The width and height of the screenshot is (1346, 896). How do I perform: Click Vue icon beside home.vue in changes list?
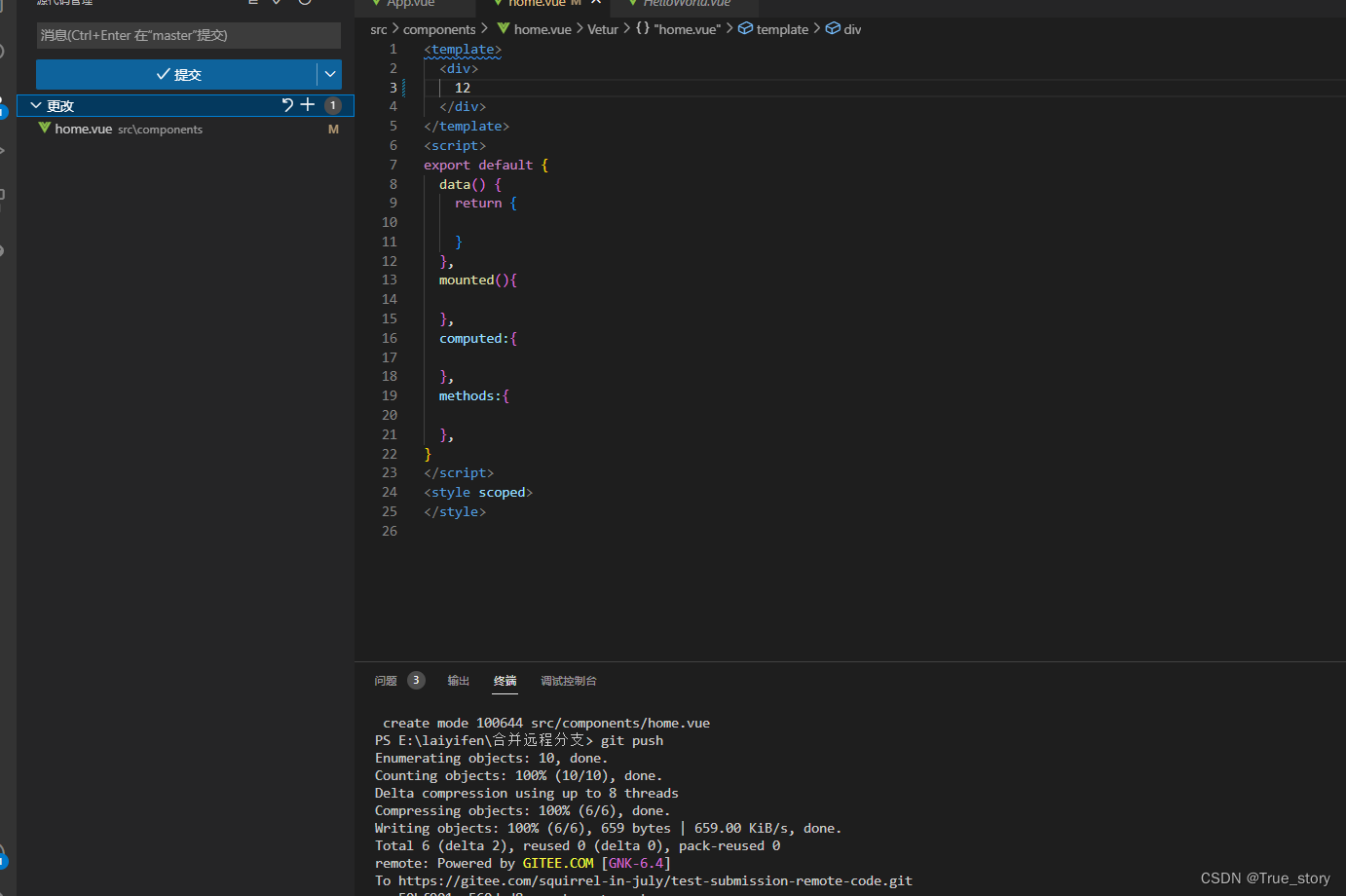45,129
